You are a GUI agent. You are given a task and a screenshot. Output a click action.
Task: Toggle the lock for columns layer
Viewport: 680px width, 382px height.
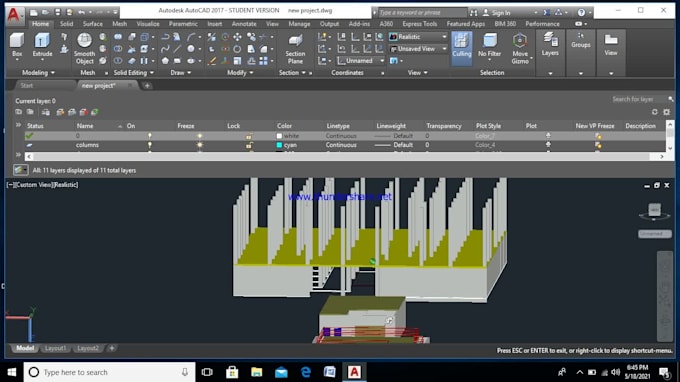(x=249, y=145)
